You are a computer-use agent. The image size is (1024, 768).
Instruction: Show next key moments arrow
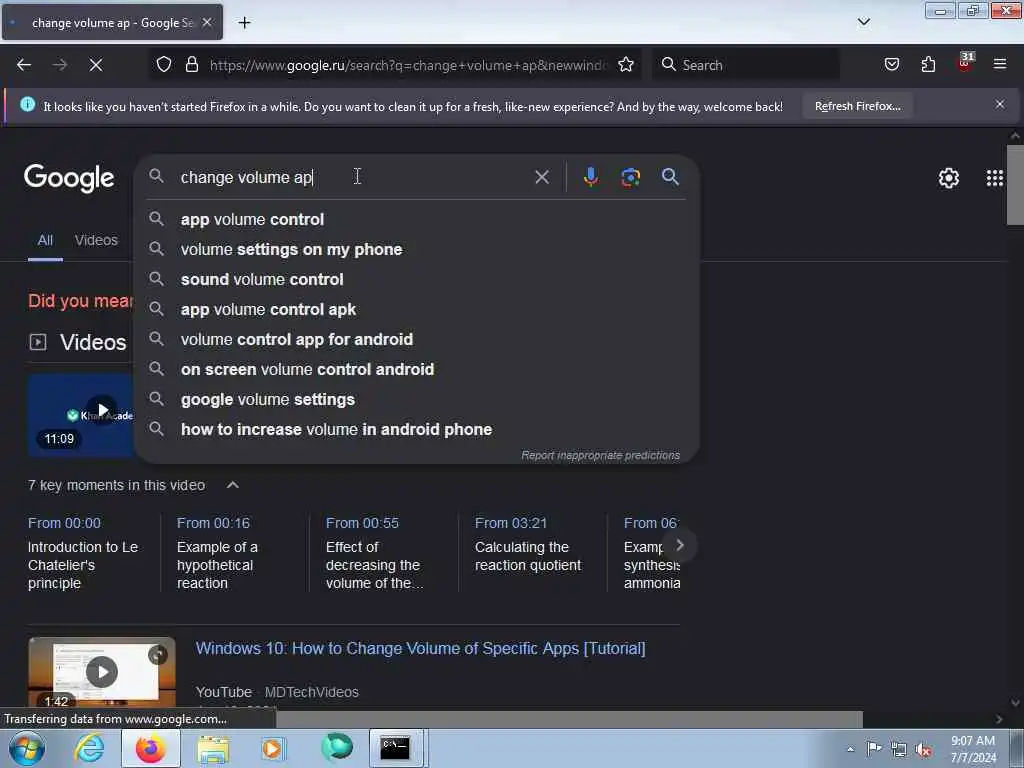[679, 545]
